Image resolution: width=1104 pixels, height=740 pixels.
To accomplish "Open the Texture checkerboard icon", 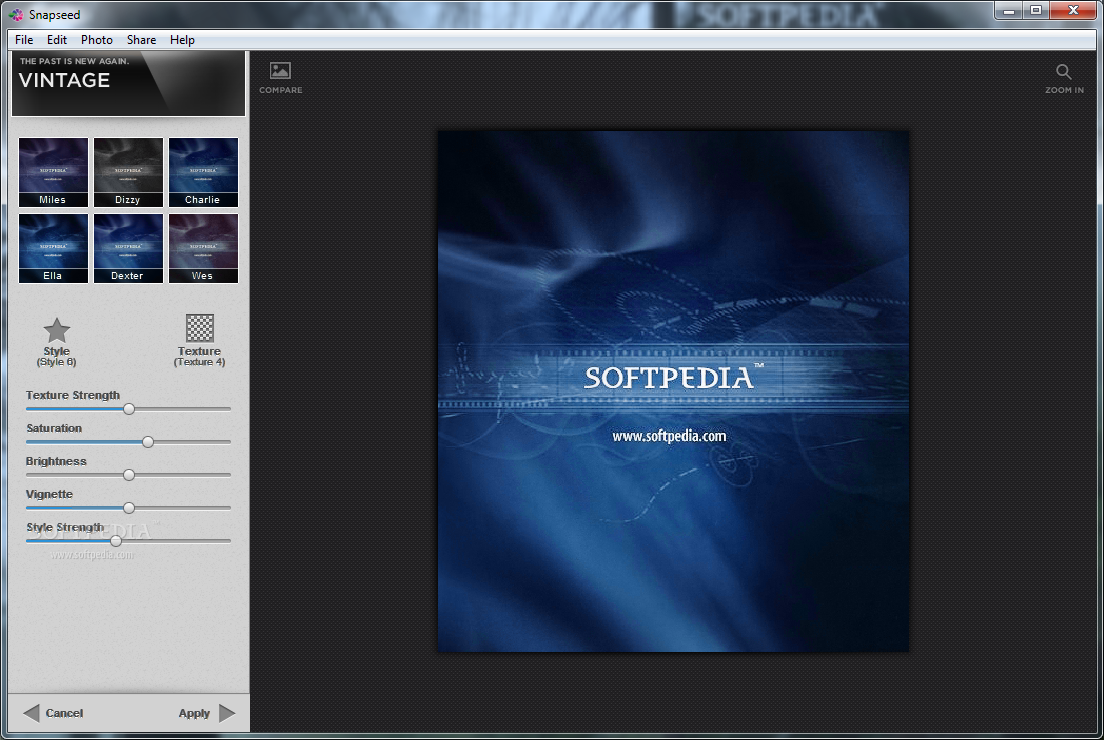I will coord(200,328).
